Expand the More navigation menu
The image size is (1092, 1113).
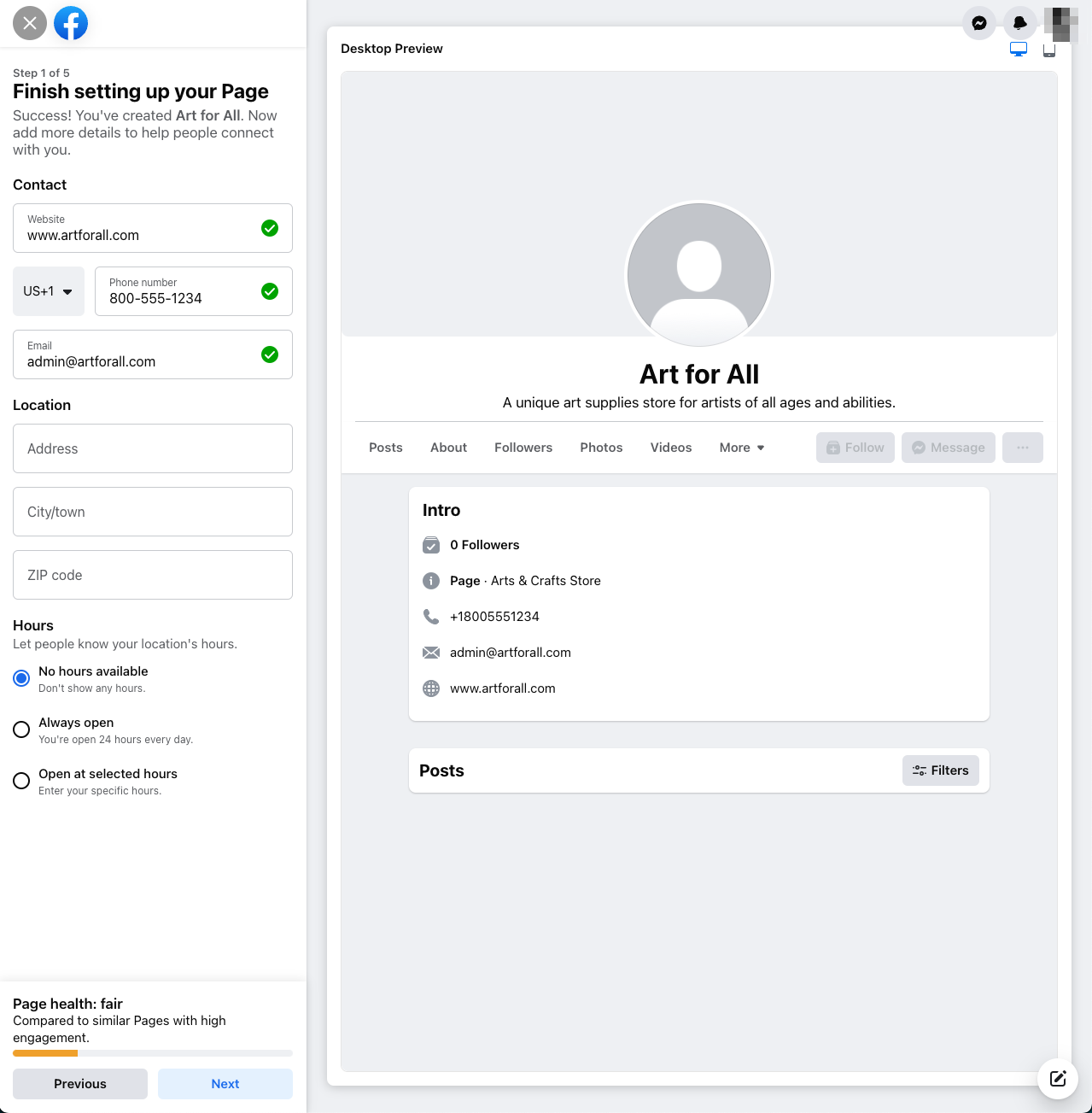pos(740,447)
